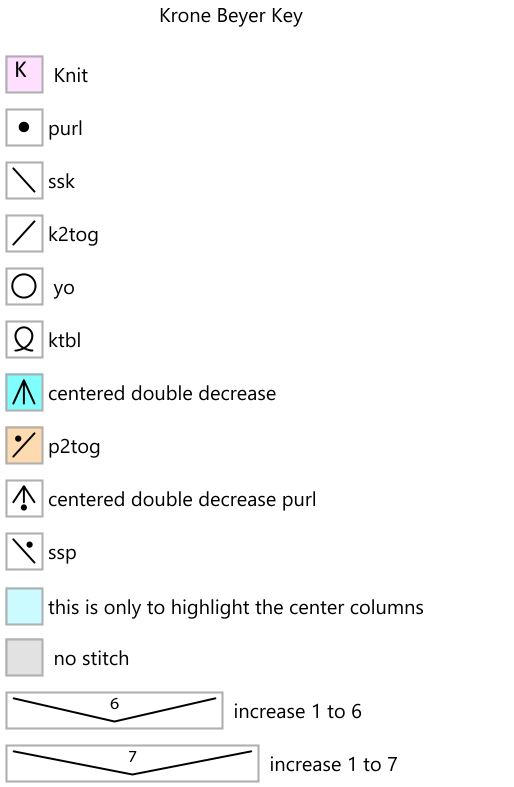The image size is (514, 787).
Task: Click the 'centered double decrease' label text
Action: 162,394
